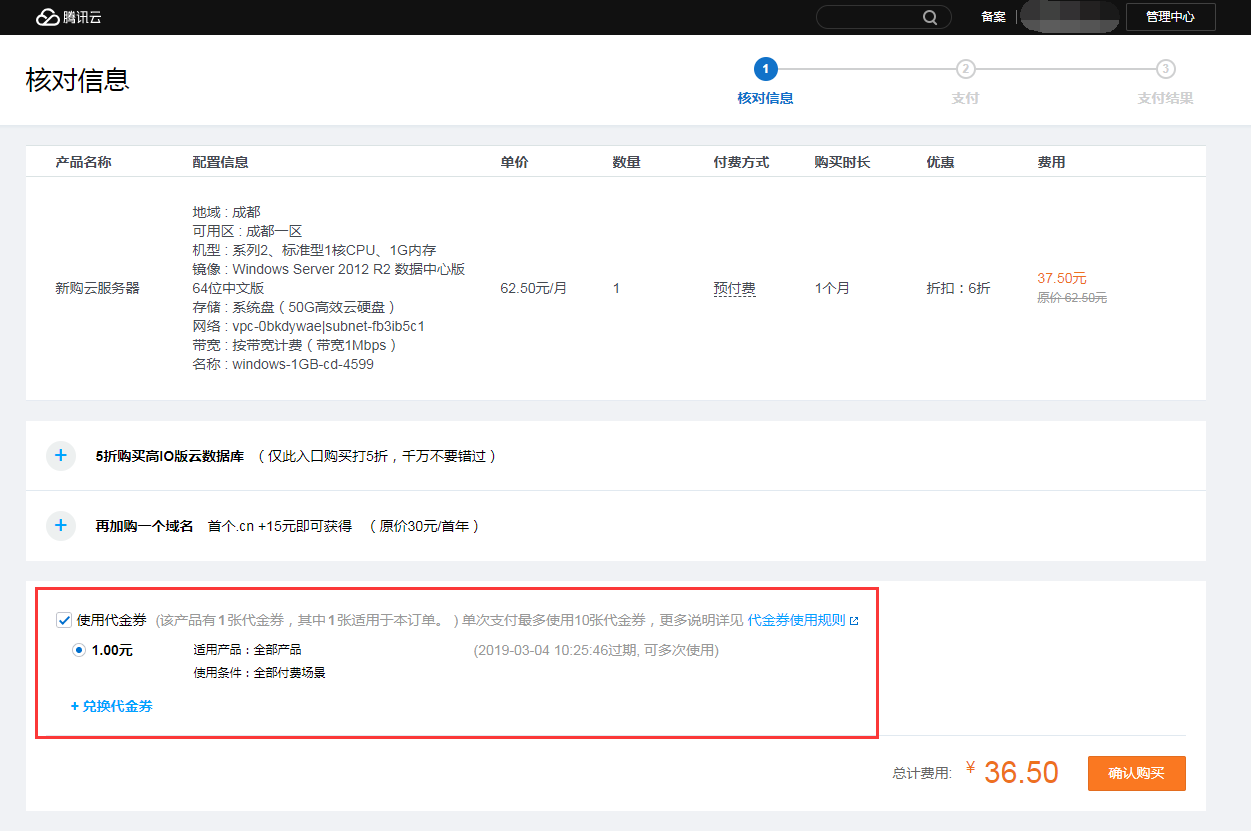This screenshot has height=831, width=1251.
Task: Click the + 兑换代金券 link
Action: coord(112,706)
